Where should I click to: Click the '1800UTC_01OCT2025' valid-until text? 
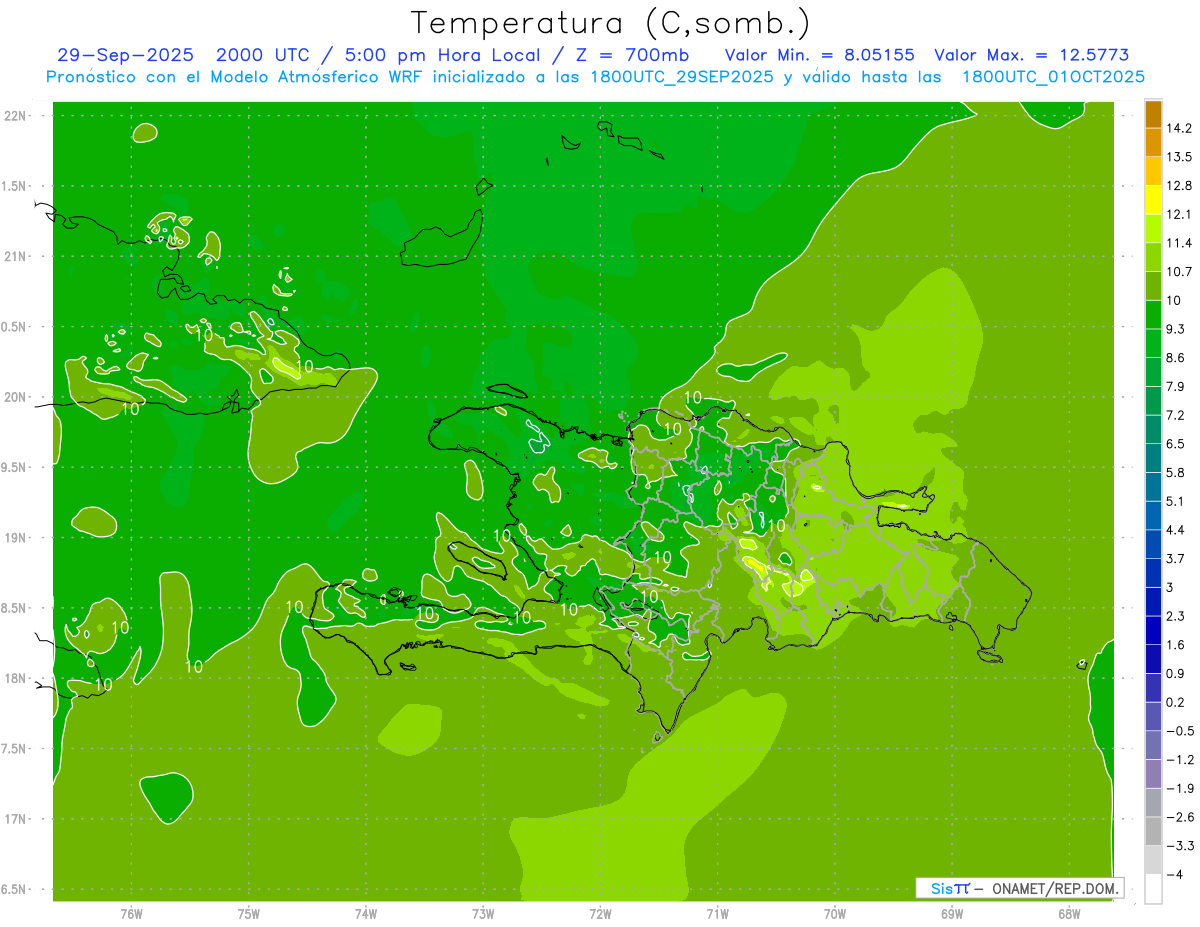click(x=1053, y=77)
